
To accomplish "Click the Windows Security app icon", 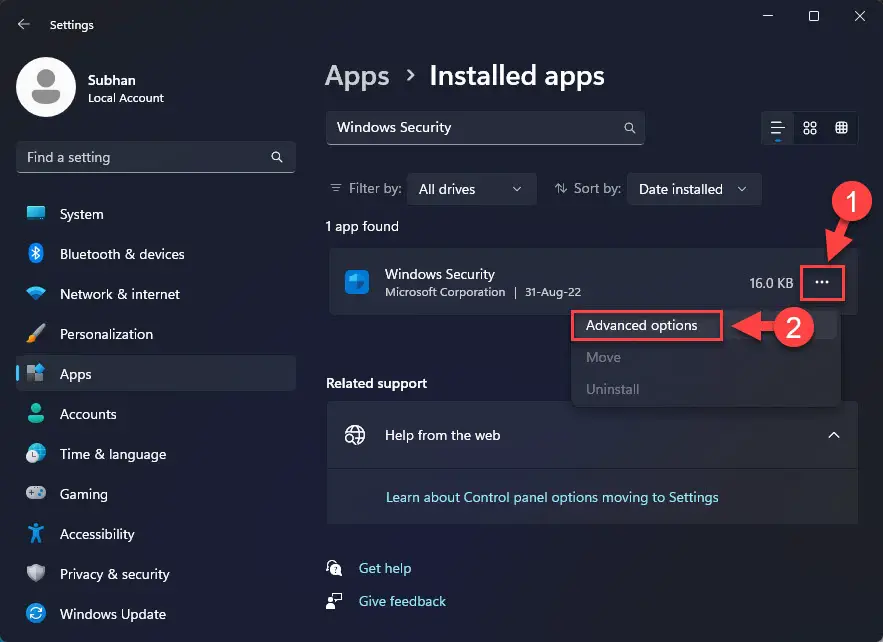I will coord(357,282).
